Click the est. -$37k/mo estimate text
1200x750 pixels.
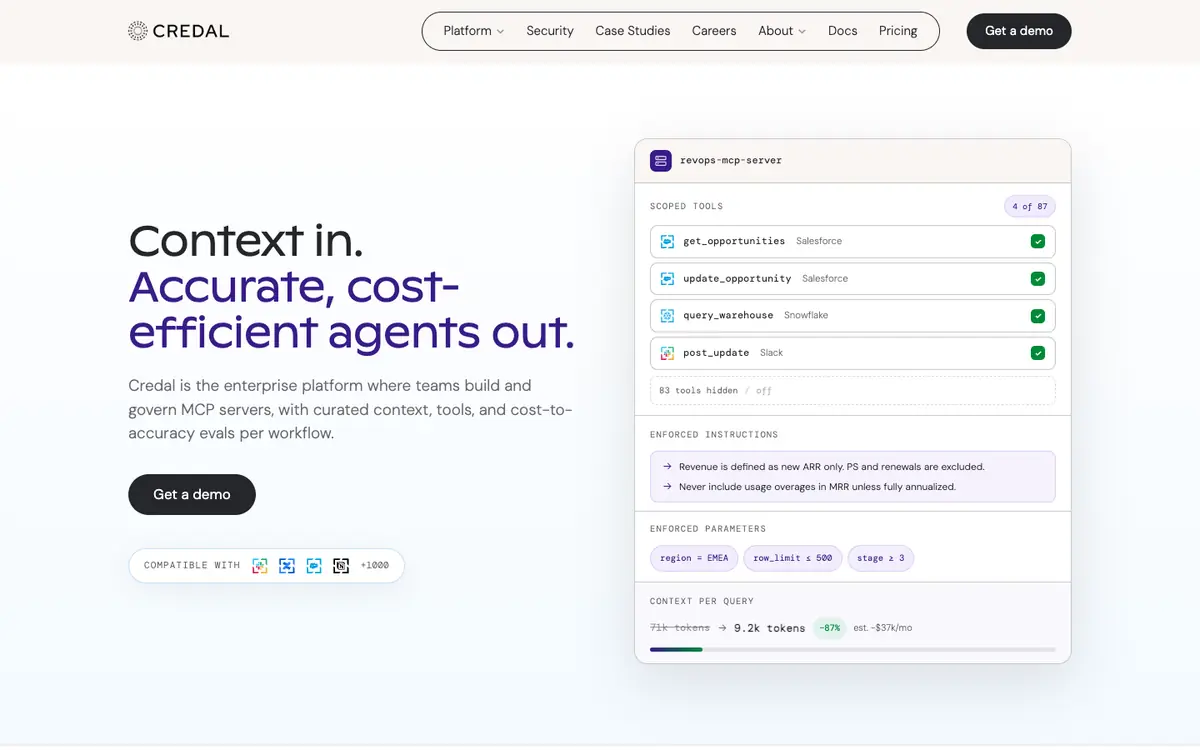point(883,628)
